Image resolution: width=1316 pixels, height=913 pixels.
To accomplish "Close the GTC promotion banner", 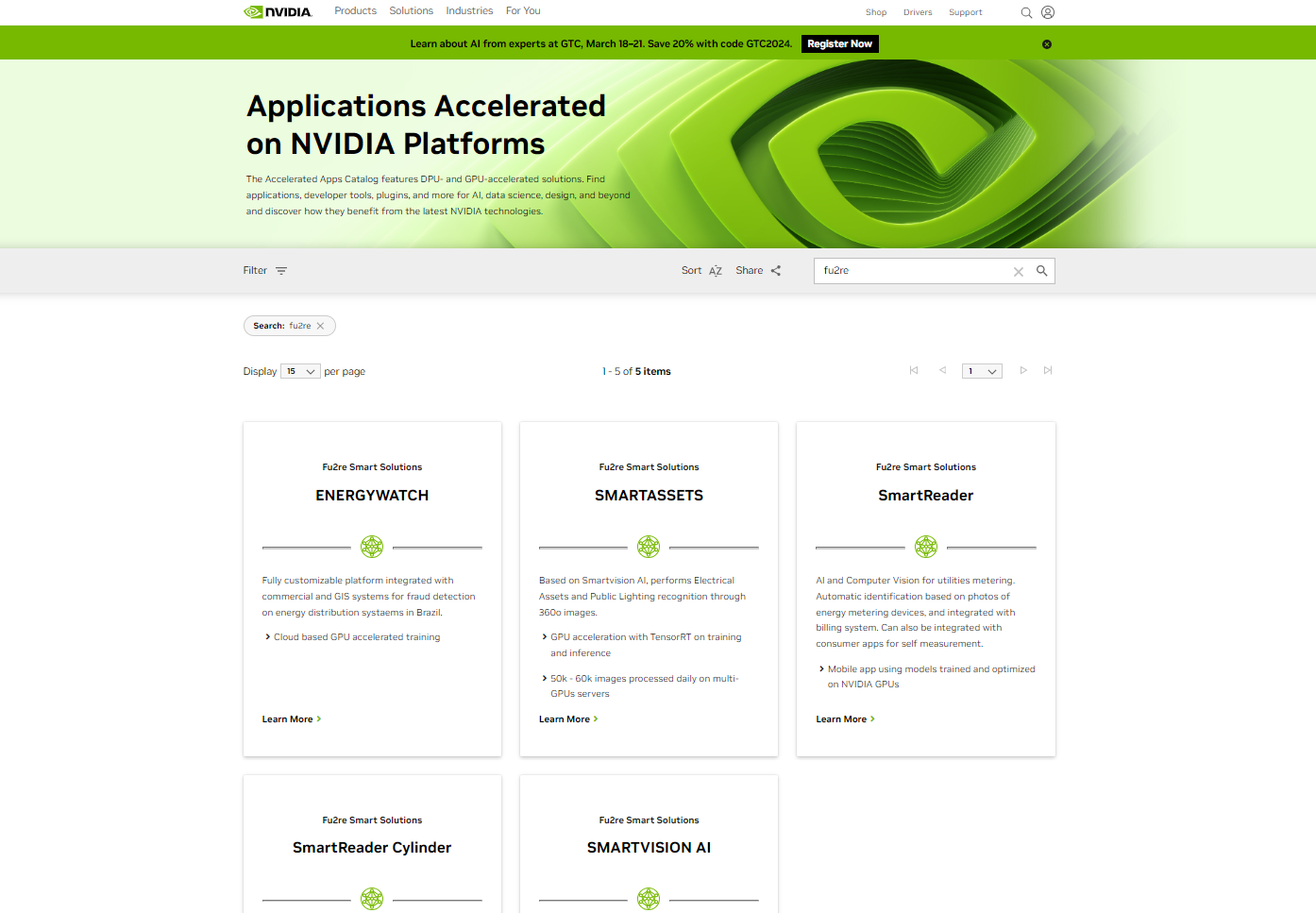I will point(1047,44).
